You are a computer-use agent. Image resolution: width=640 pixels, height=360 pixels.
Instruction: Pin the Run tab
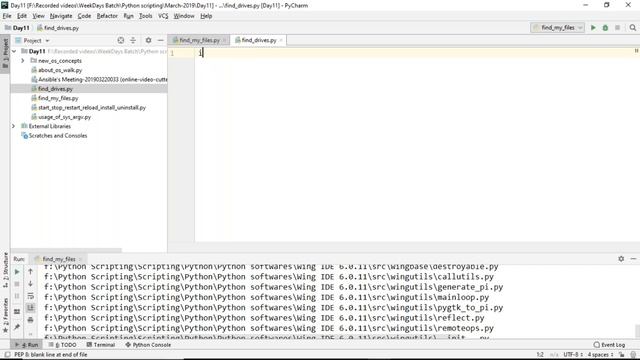point(17,327)
